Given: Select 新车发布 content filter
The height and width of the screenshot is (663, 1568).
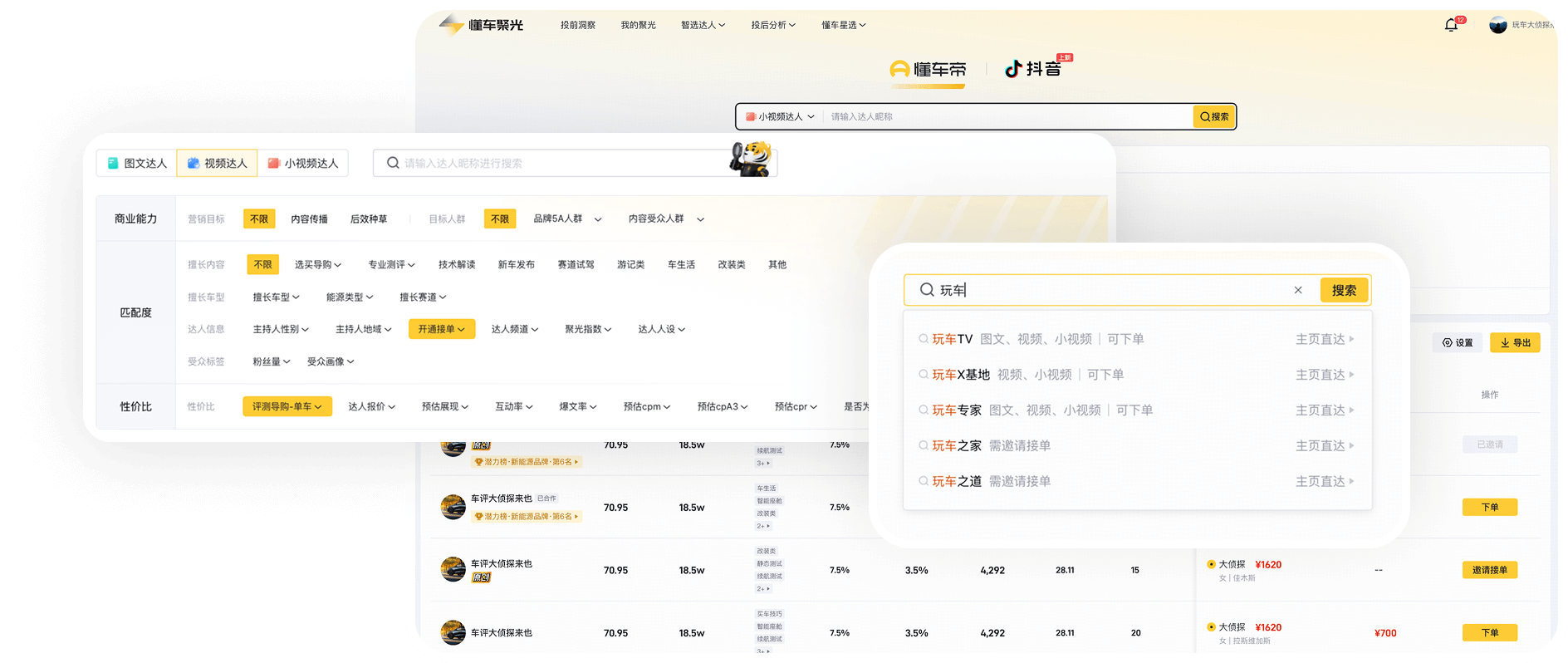Looking at the screenshot, I should [516, 265].
